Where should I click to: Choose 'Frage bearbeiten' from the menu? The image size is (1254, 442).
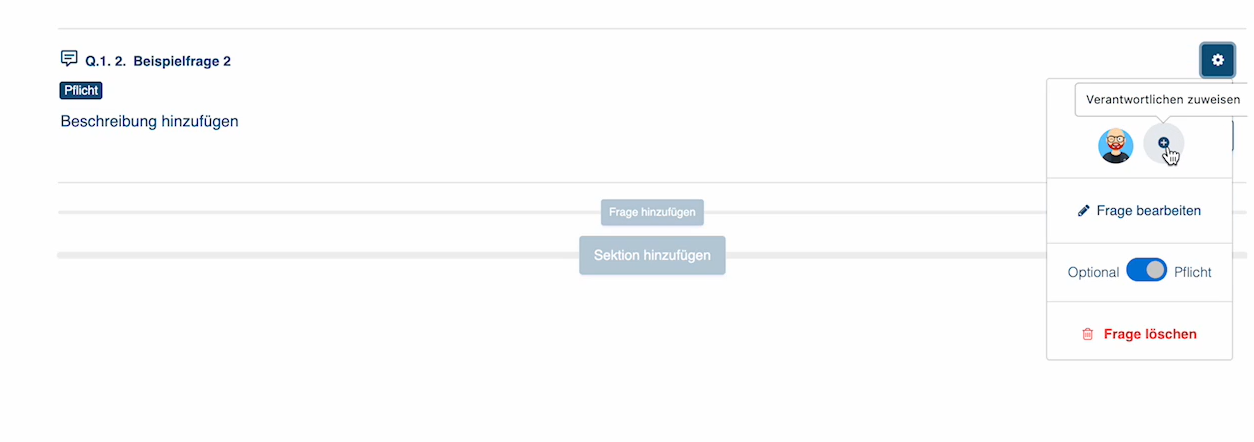[1148, 211]
